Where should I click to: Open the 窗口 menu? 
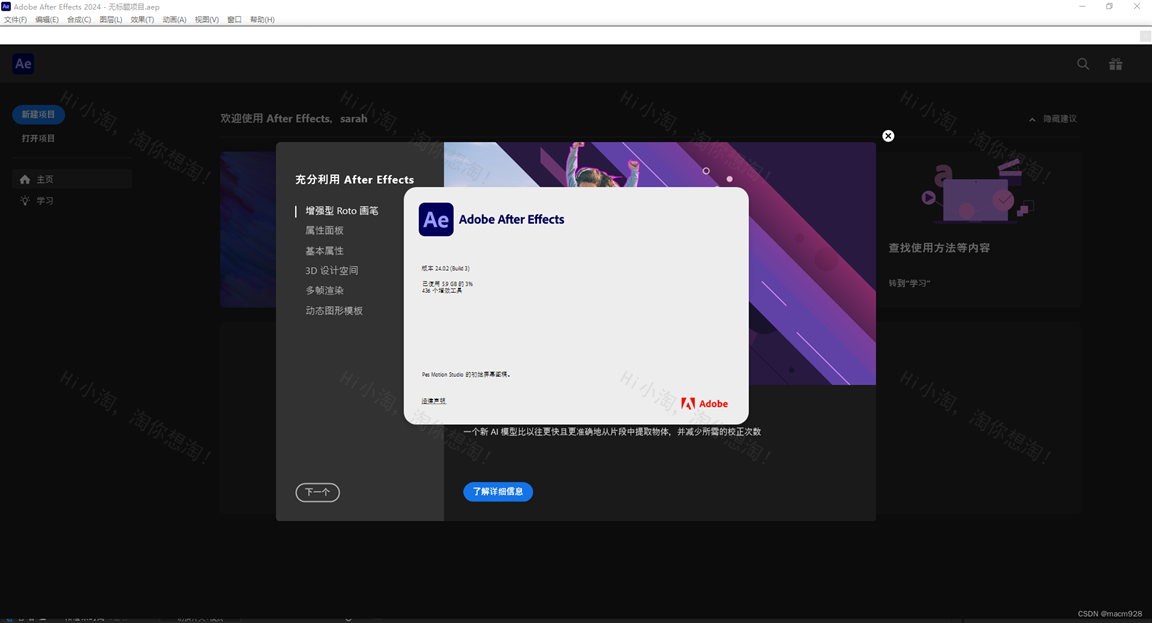pos(234,20)
